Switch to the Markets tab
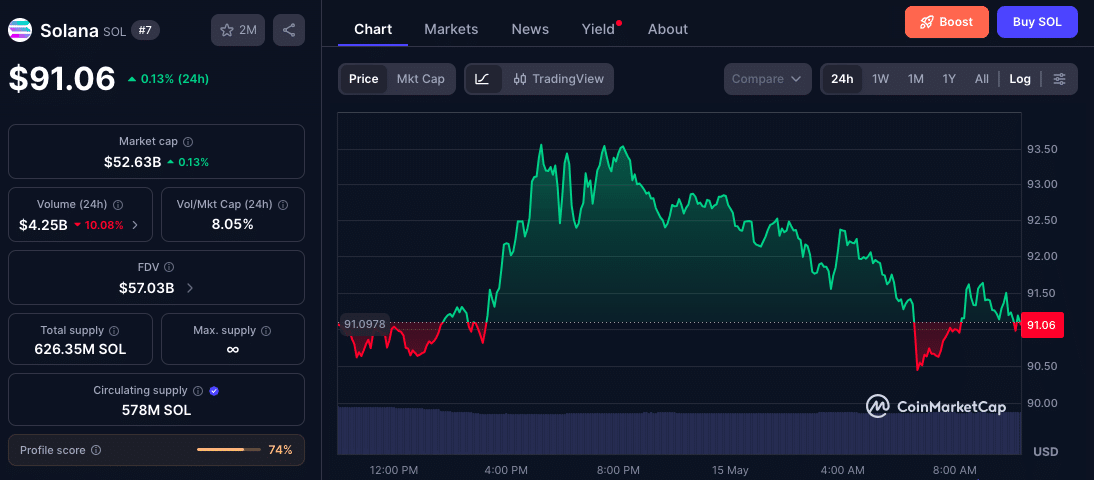1094x480 pixels. coord(451,29)
